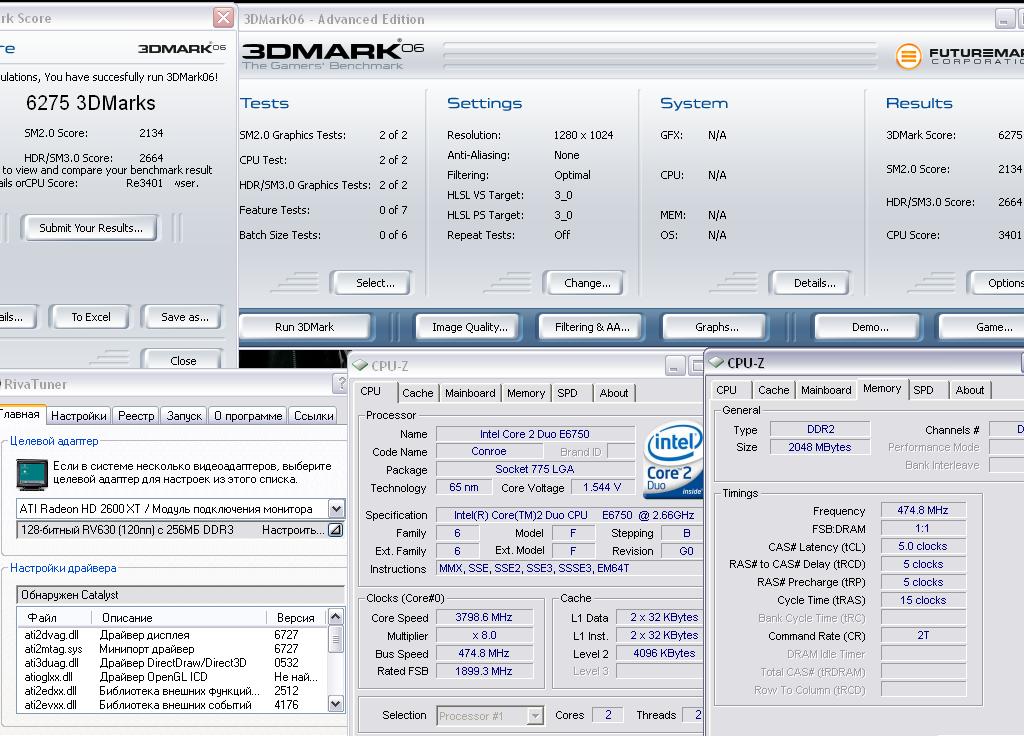
Task: Switch to Mainboard tab in CPU-Z CPU window
Action: click(470, 393)
